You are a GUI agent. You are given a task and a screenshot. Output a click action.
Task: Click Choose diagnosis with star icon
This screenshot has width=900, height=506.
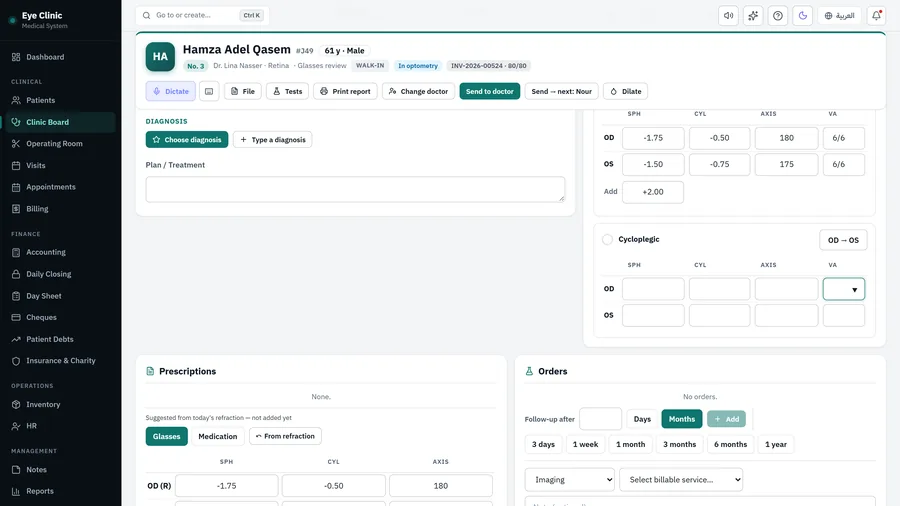pyautogui.click(x=187, y=139)
